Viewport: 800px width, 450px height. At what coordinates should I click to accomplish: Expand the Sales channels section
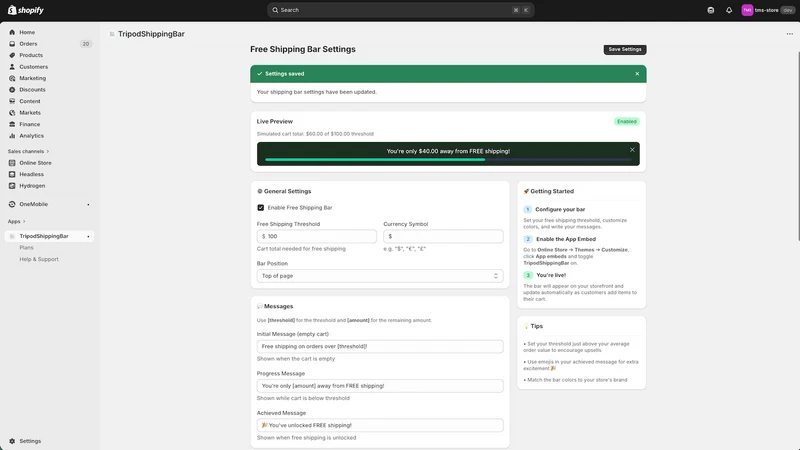pos(28,152)
